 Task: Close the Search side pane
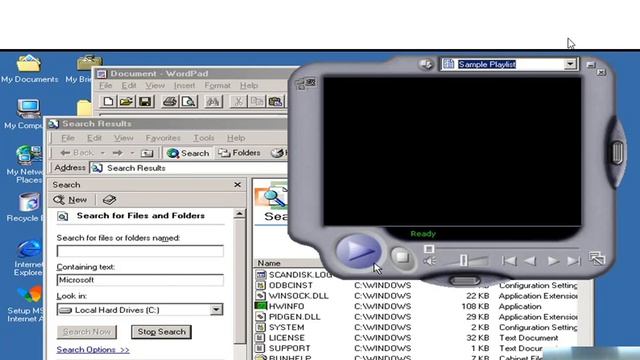(x=238, y=184)
